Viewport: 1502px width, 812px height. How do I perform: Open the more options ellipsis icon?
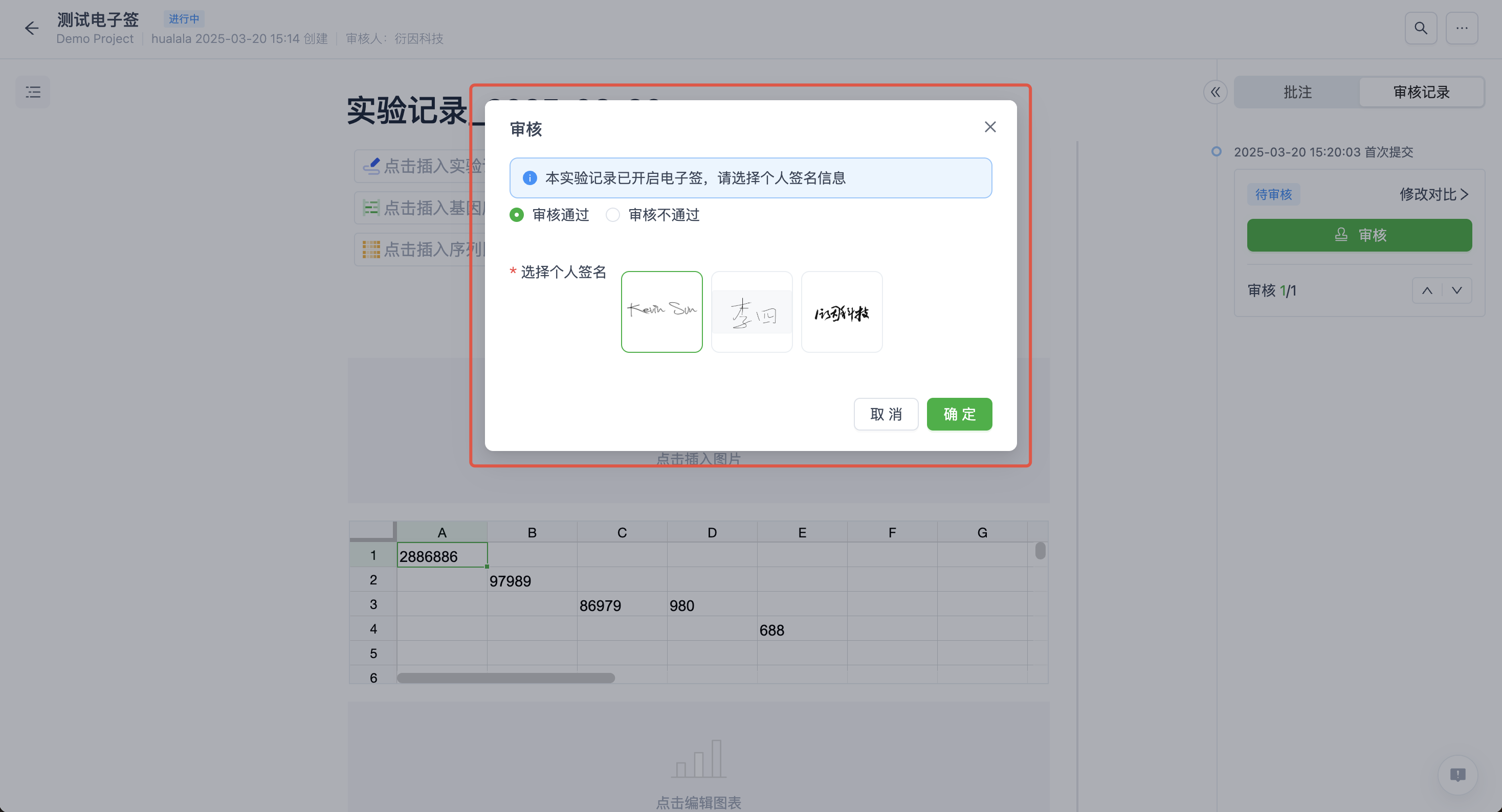pyautogui.click(x=1461, y=28)
